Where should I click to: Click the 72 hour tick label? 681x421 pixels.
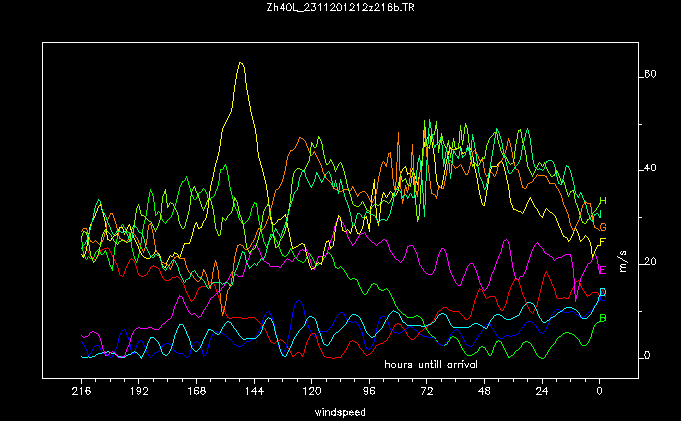click(427, 393)
